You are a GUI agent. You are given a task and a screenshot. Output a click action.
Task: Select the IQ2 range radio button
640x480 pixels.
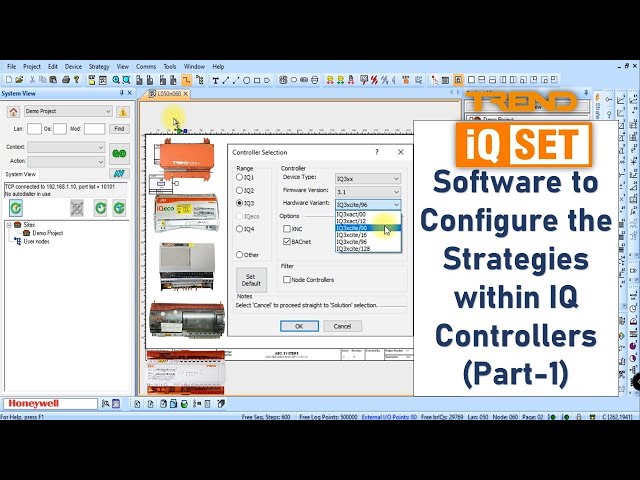tap(240, 190)
